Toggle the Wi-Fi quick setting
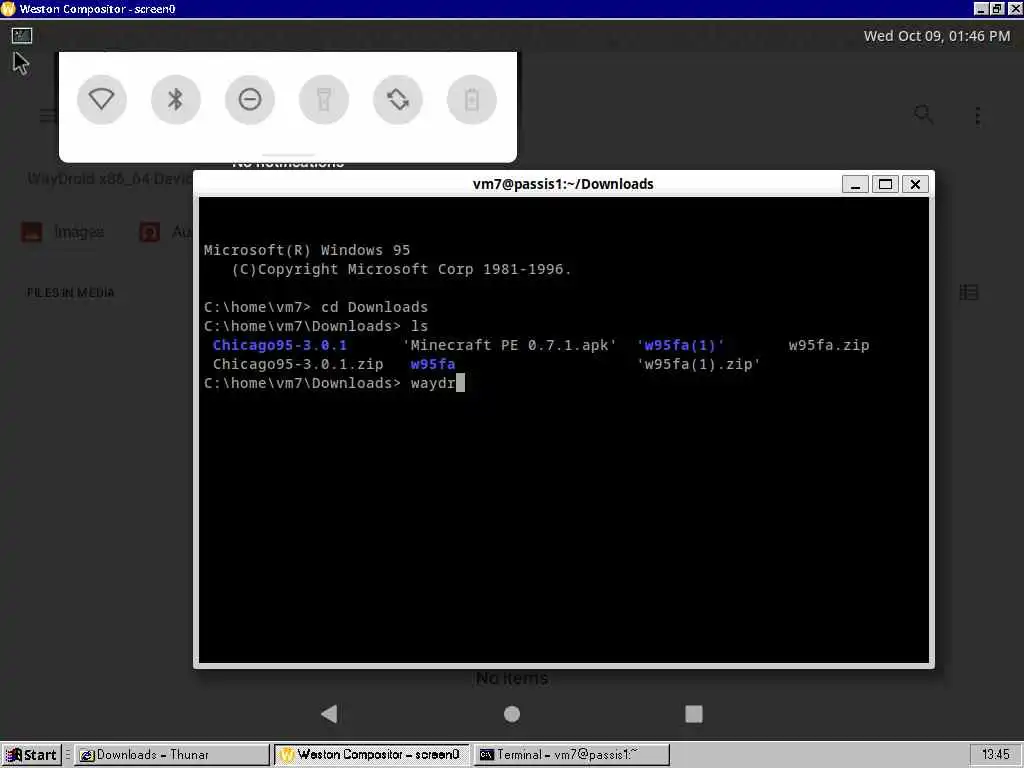1024x768 pixels. click(x=101, y=99)
